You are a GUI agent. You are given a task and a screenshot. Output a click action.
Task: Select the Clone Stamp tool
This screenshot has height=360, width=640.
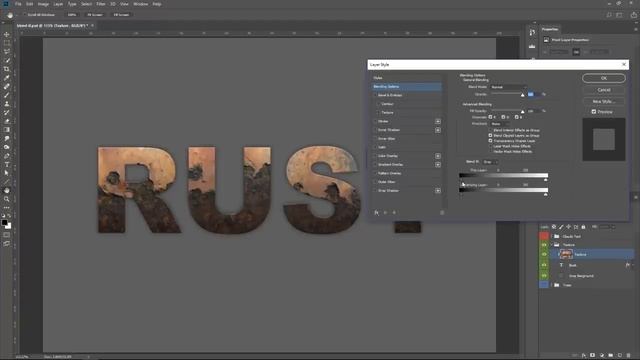click(7, 104)
